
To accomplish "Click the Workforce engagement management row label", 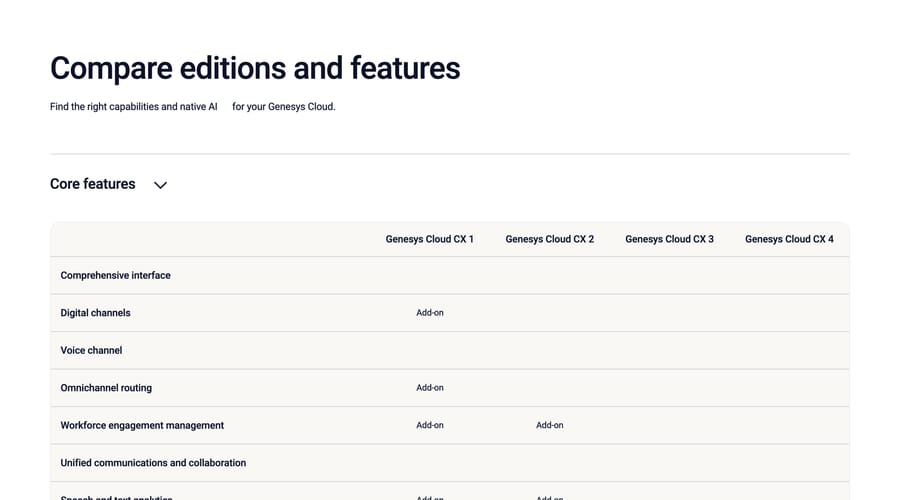I will (142, 425).
